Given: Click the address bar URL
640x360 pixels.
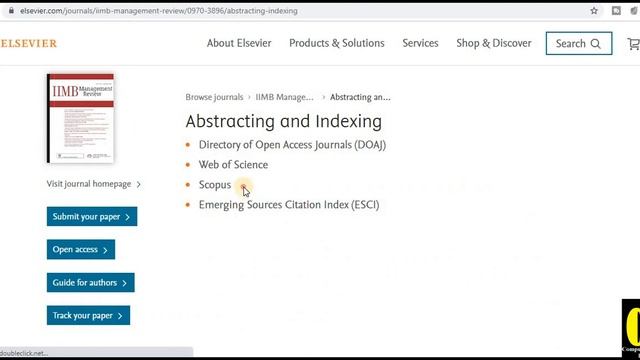Looking at the screenshot, I should coord(159,11).
